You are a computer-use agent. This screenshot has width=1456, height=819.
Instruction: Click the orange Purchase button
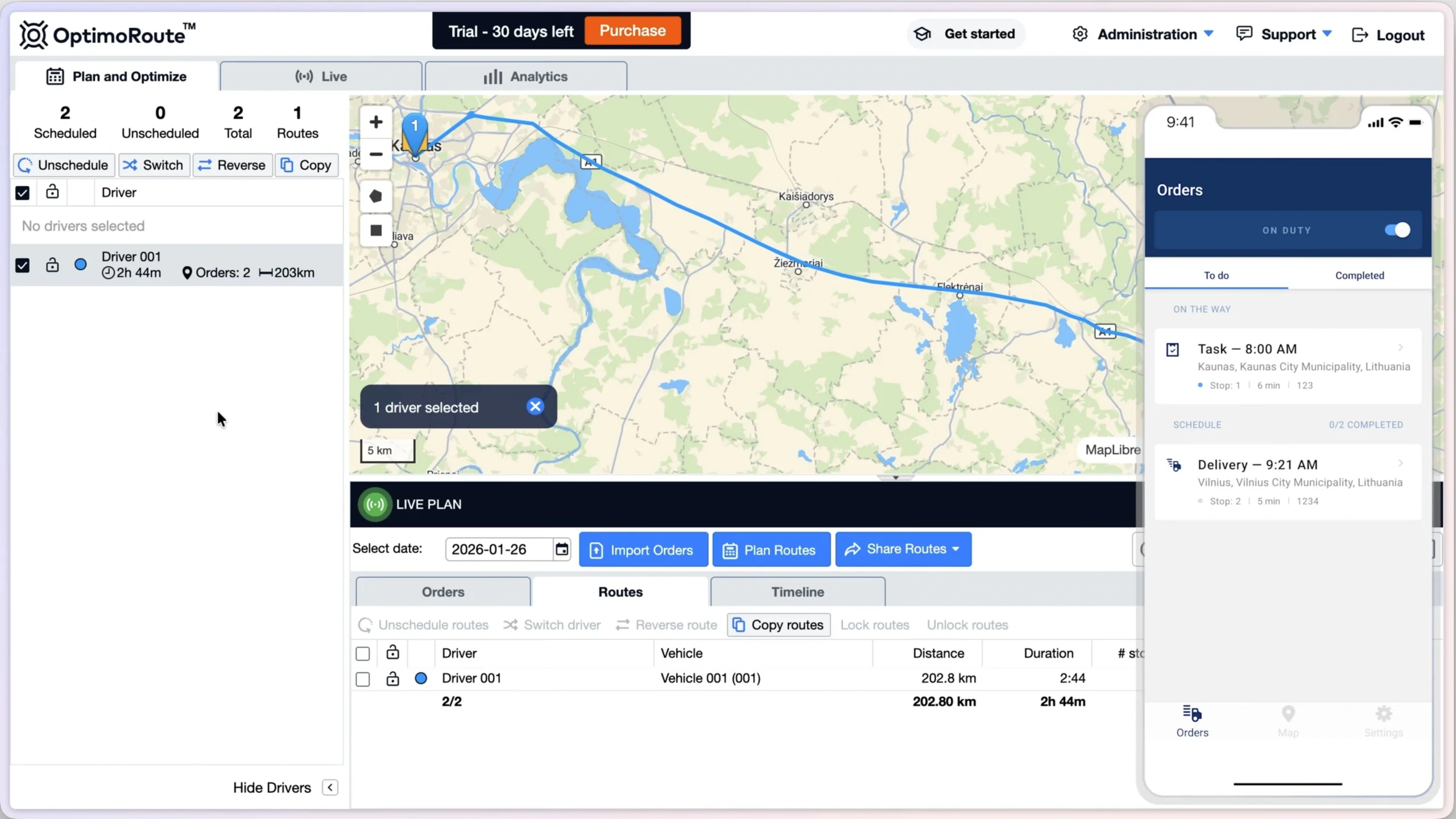click(x=632, y=31)
